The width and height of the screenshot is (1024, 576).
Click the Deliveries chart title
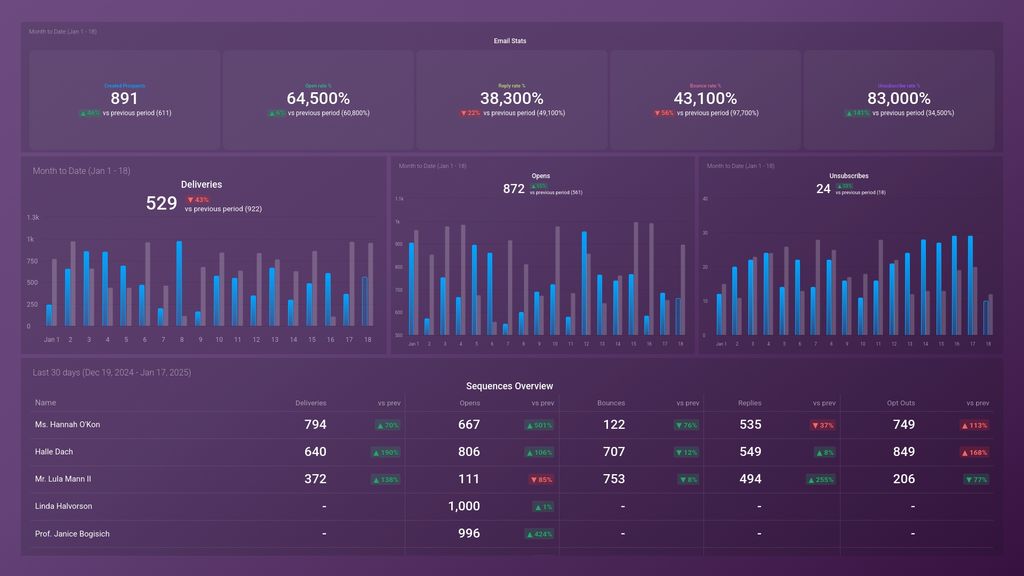point(201,185)
